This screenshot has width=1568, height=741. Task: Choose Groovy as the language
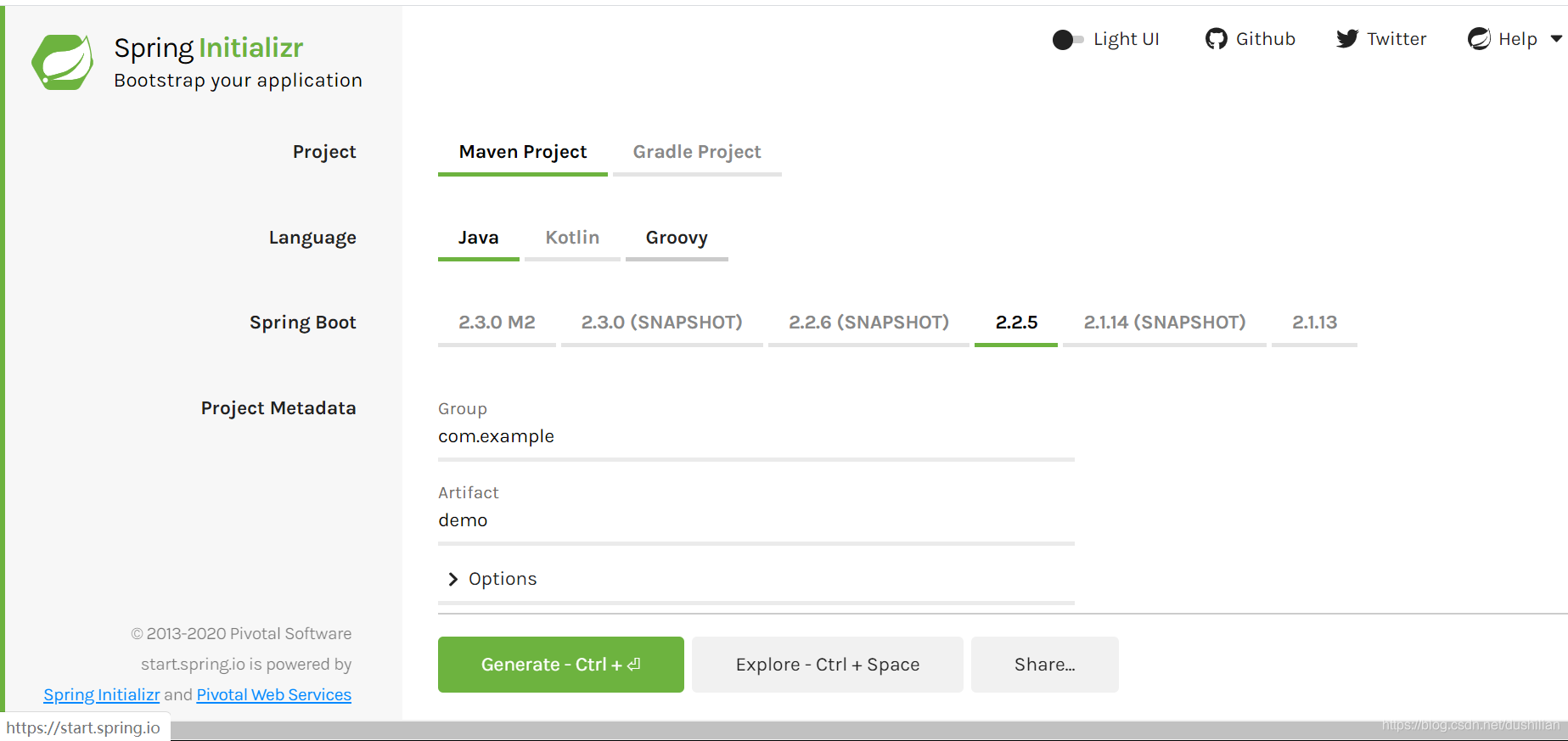(677, 239)
